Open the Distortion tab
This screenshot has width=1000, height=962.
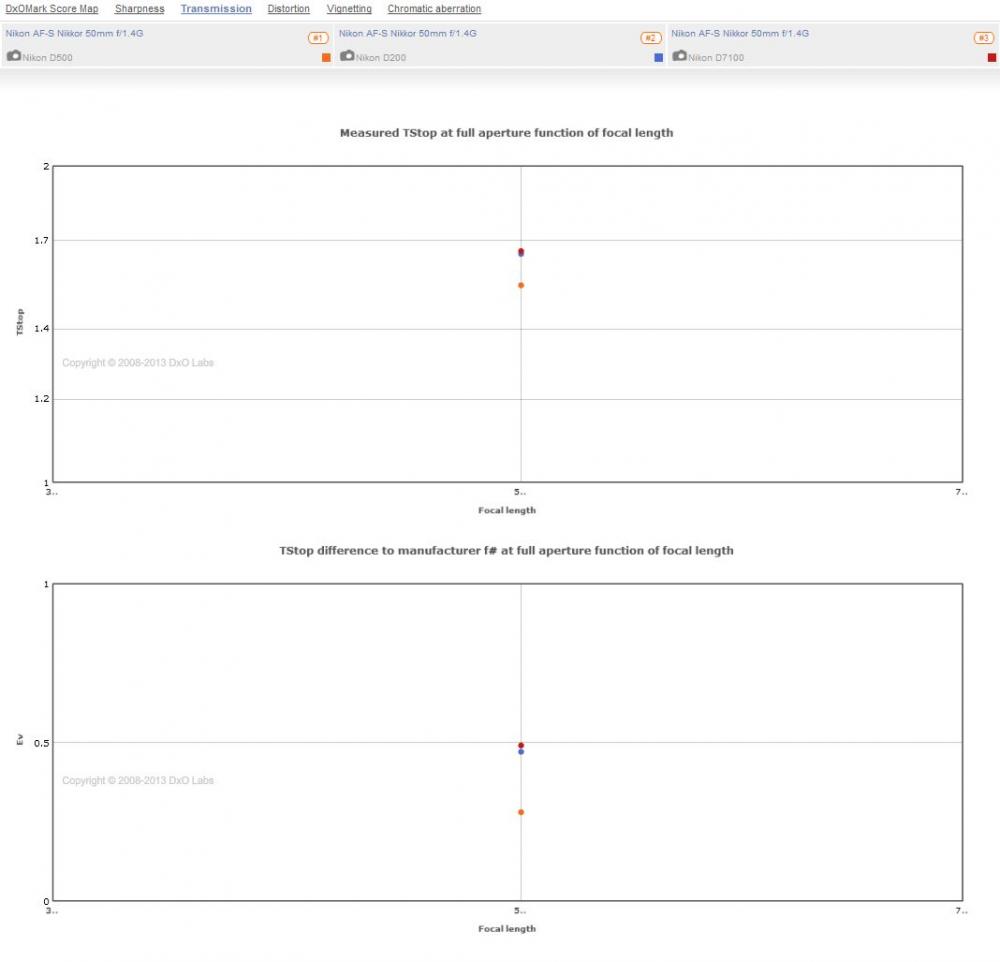pos(289,9)
